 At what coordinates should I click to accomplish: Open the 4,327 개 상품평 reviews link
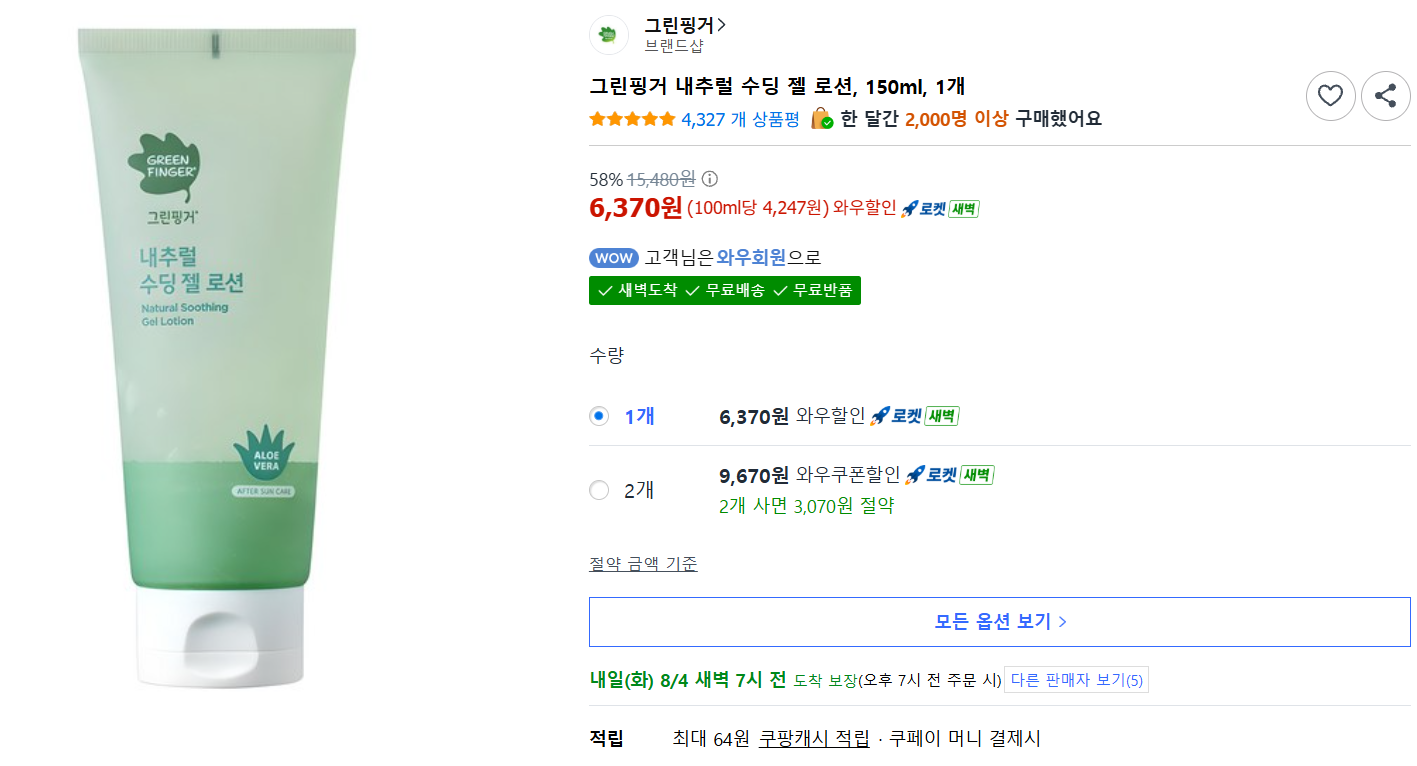[x=740, y=119]
